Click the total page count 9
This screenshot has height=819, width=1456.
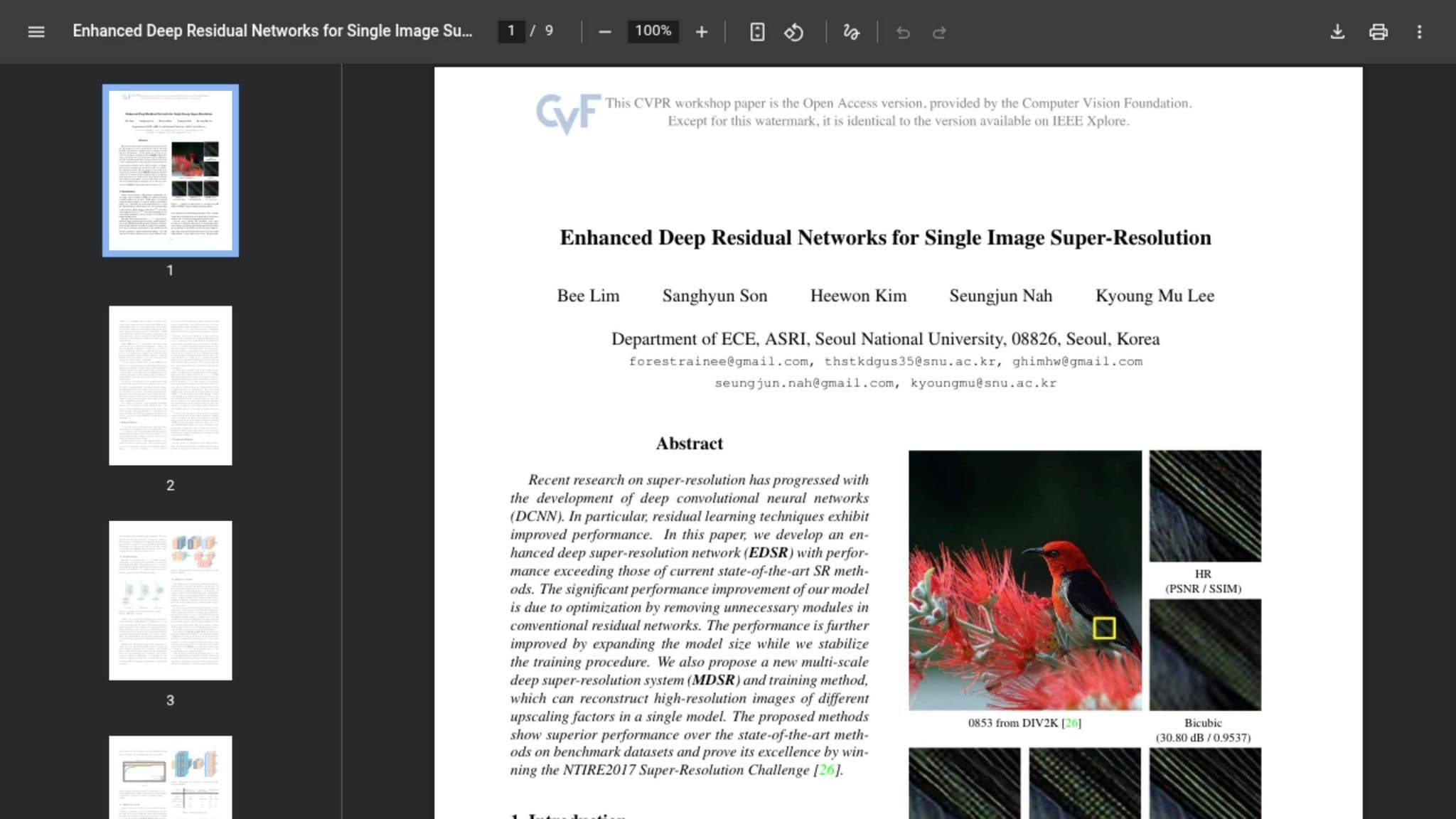point(549,31)
